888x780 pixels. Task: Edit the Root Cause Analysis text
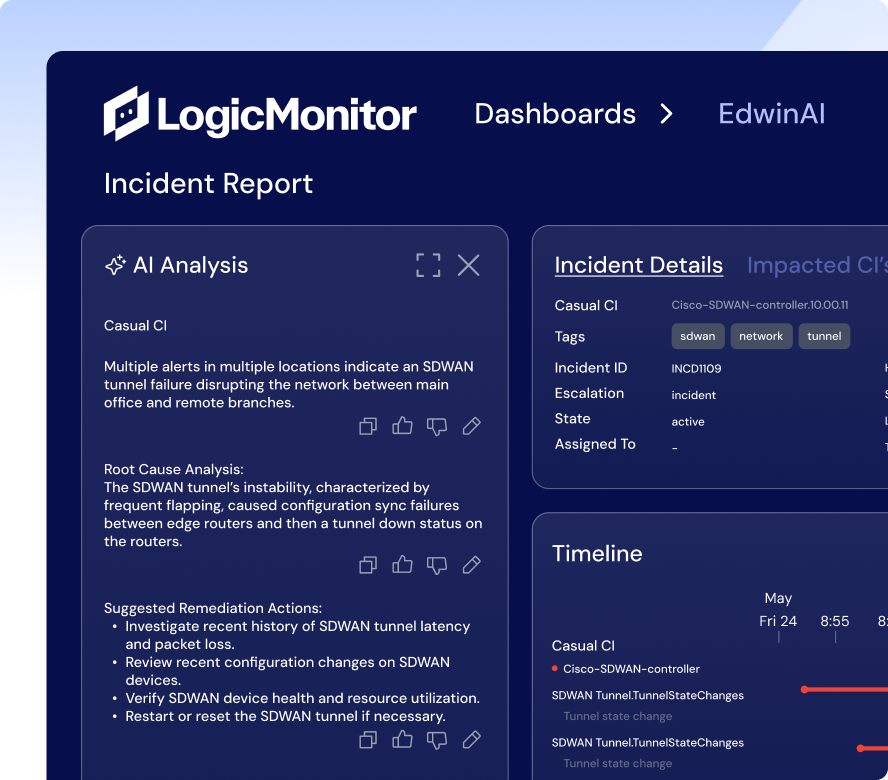click(x=472, y=565)
